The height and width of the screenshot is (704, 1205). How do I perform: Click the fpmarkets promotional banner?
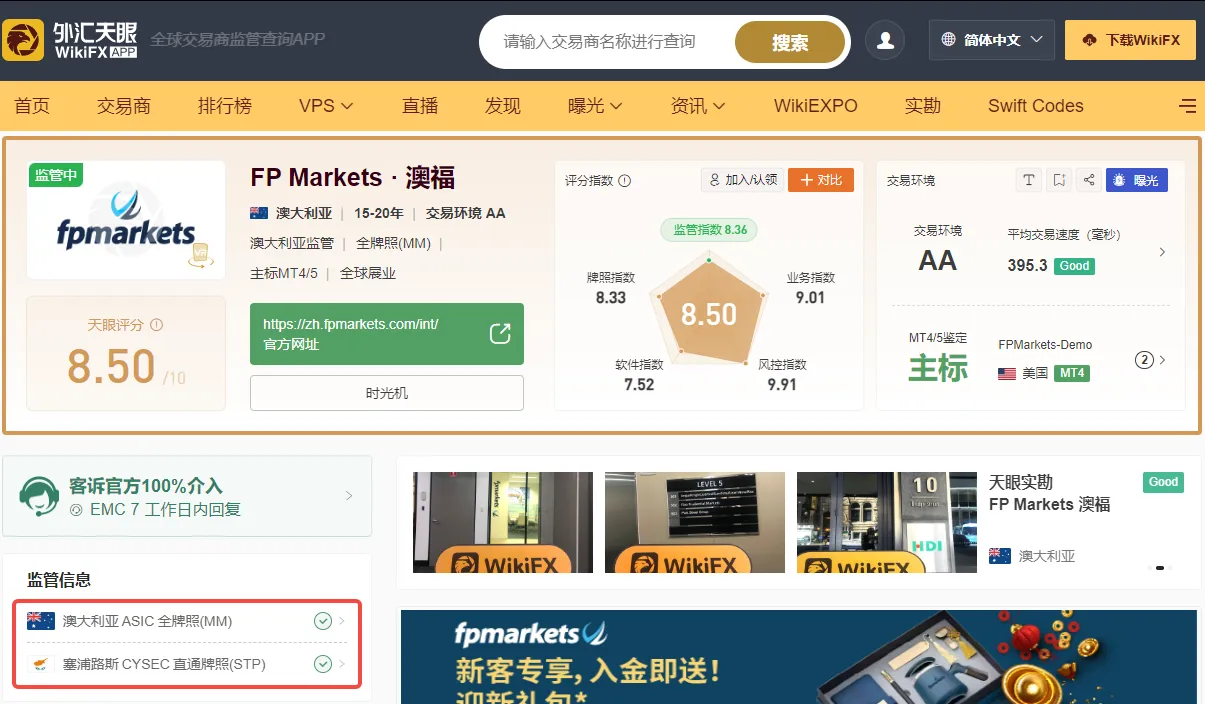[799, 656]
